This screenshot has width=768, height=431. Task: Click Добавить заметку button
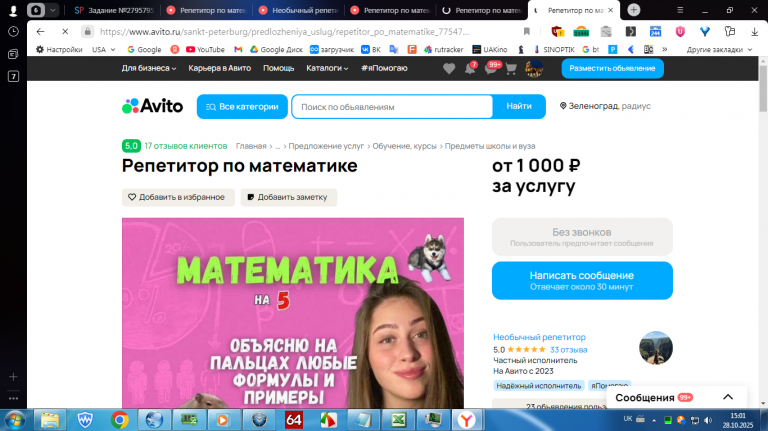click(x=288, y=197)
